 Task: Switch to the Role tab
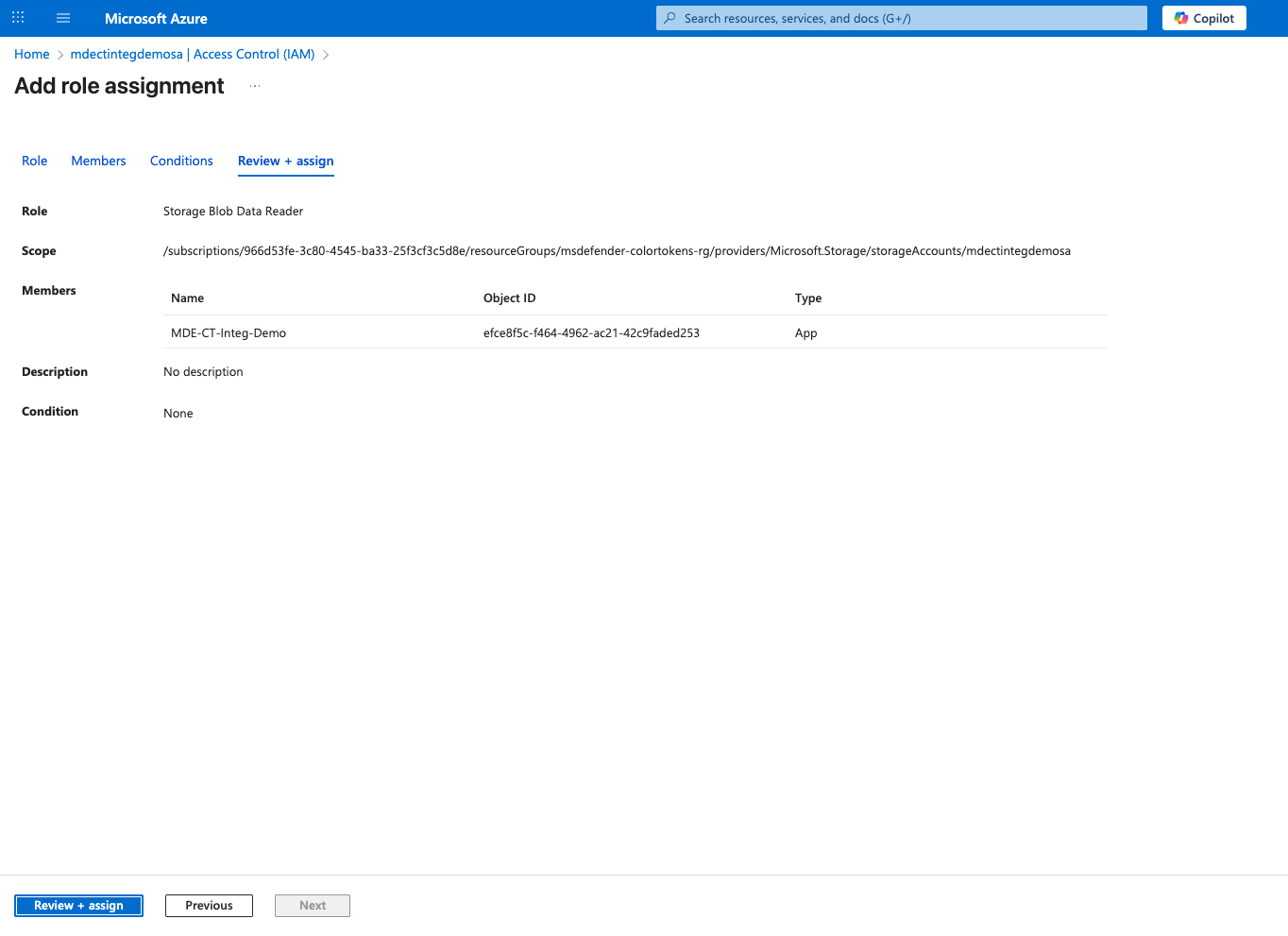[x=35, y=161]
